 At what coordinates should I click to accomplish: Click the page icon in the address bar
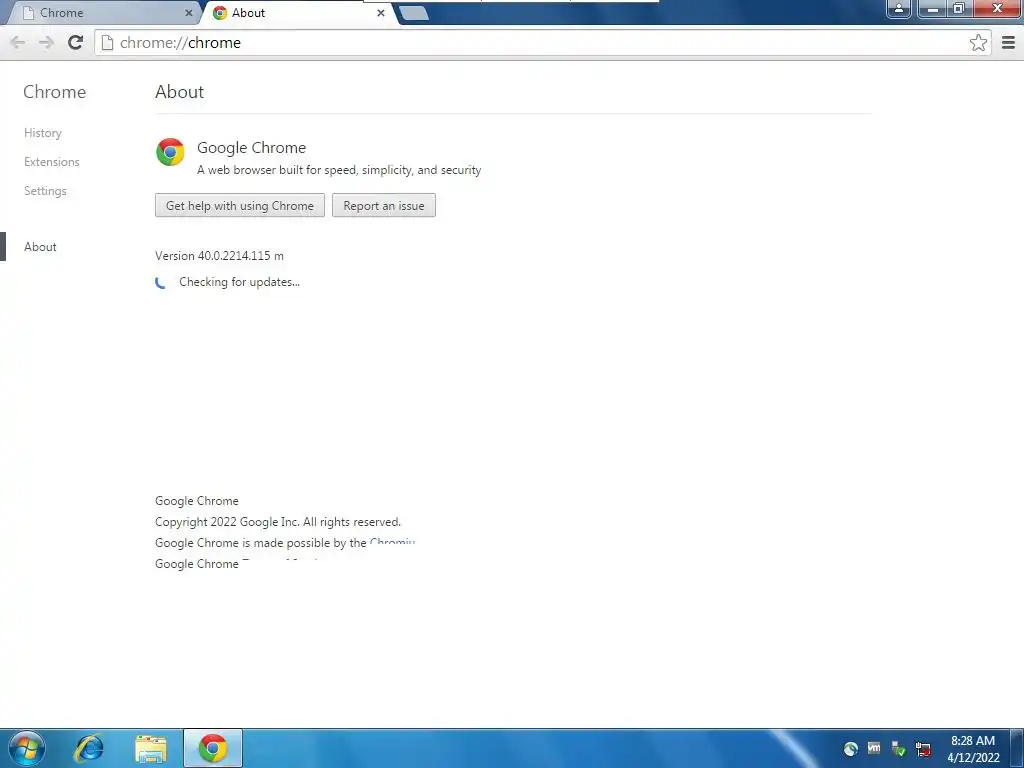pyautogui.click(x=108, y=42)
